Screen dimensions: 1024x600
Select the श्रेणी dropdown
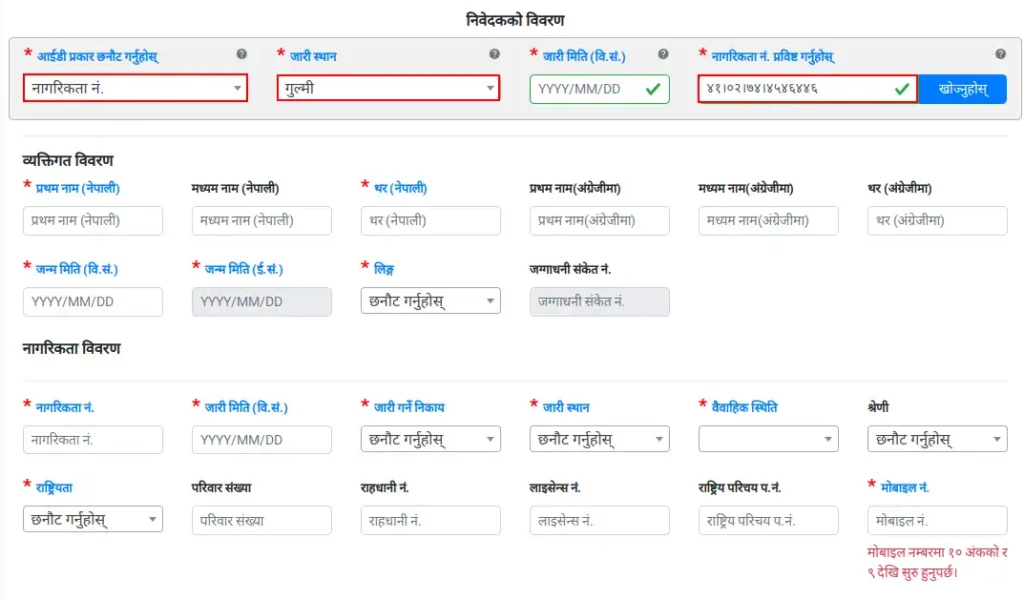(937, 439)
